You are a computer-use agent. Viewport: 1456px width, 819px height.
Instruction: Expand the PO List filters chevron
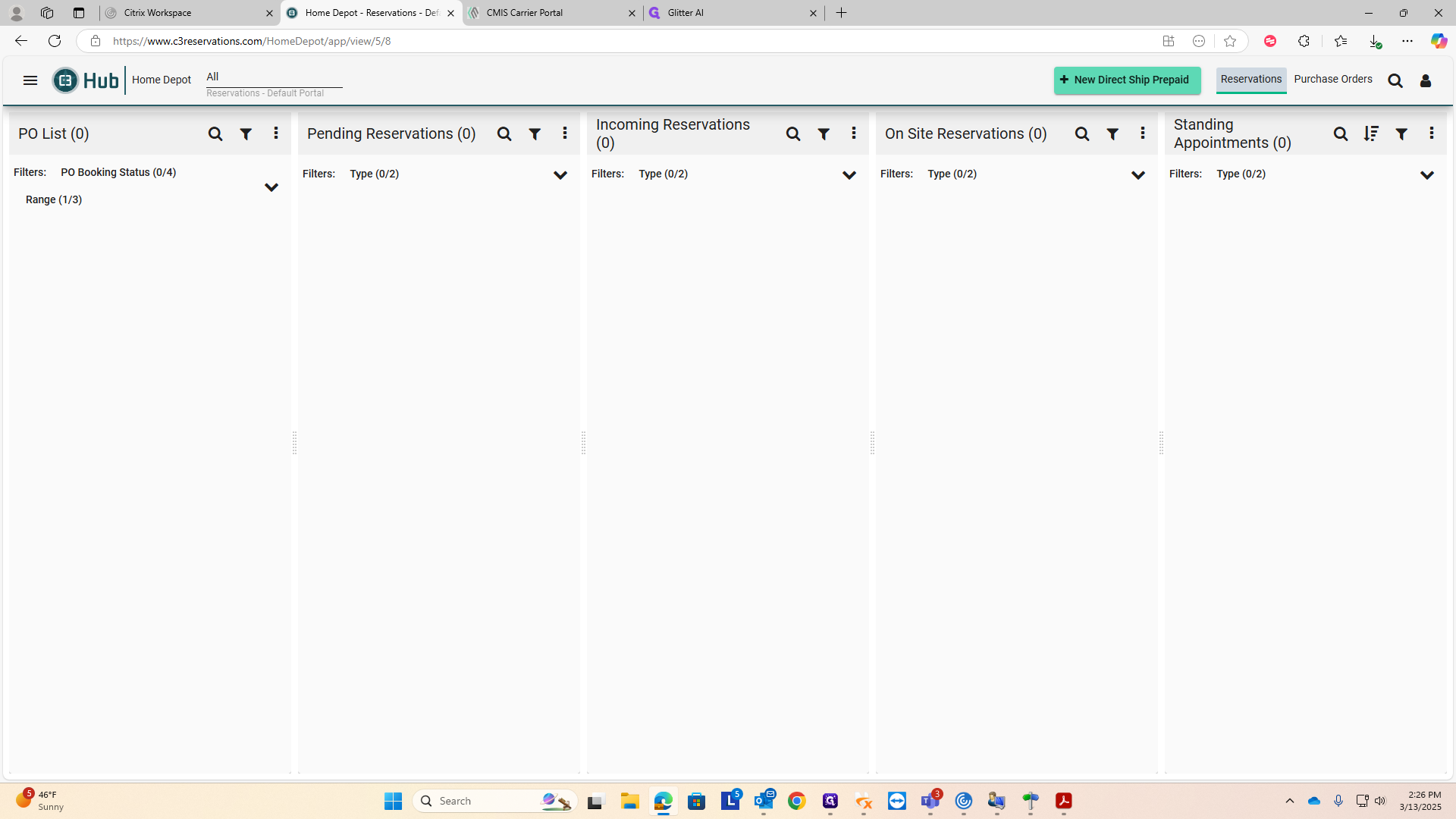click(271, 187)
